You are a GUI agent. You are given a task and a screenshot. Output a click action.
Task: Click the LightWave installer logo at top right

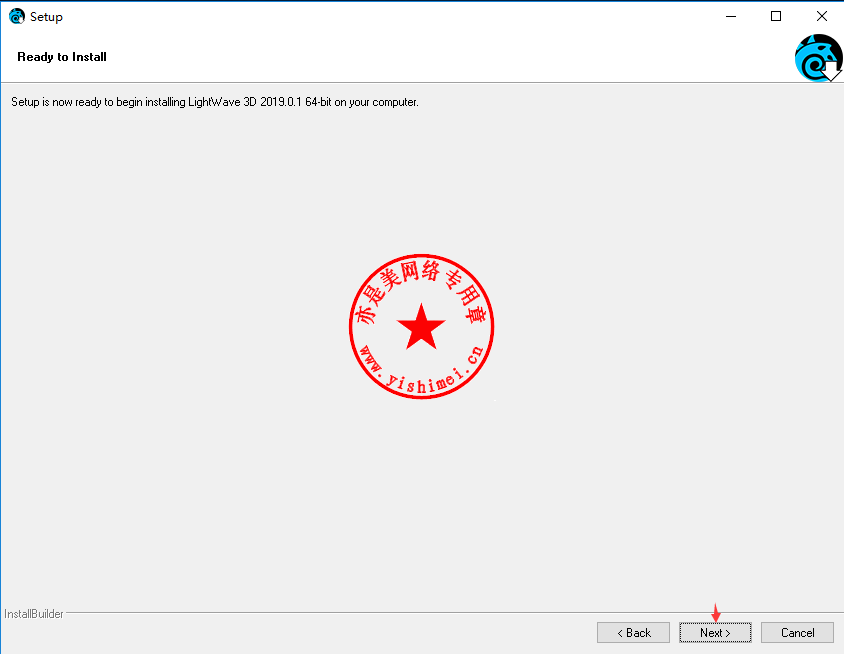(818, 58)
